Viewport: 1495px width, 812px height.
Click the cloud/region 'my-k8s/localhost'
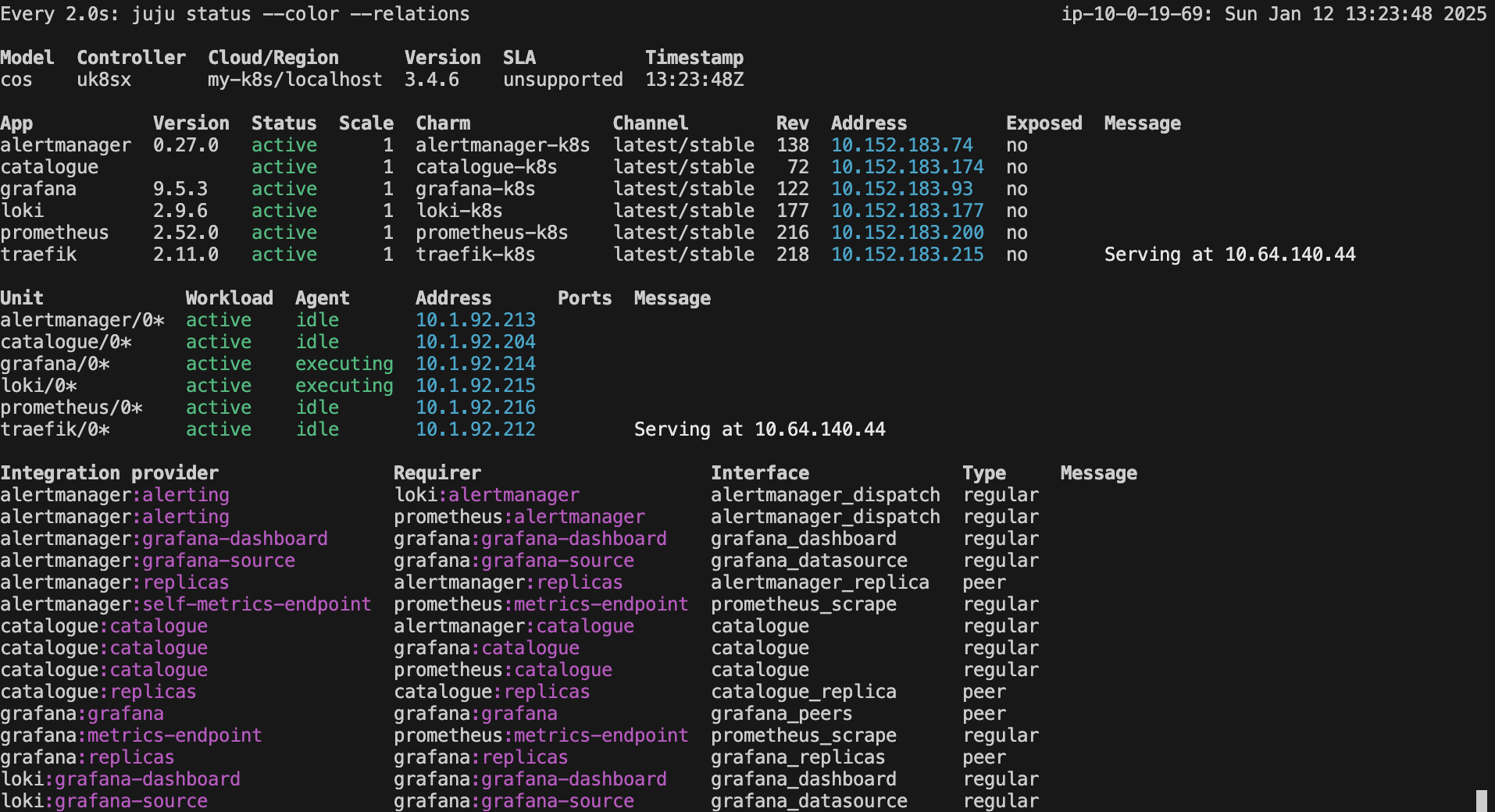point(295,80)
